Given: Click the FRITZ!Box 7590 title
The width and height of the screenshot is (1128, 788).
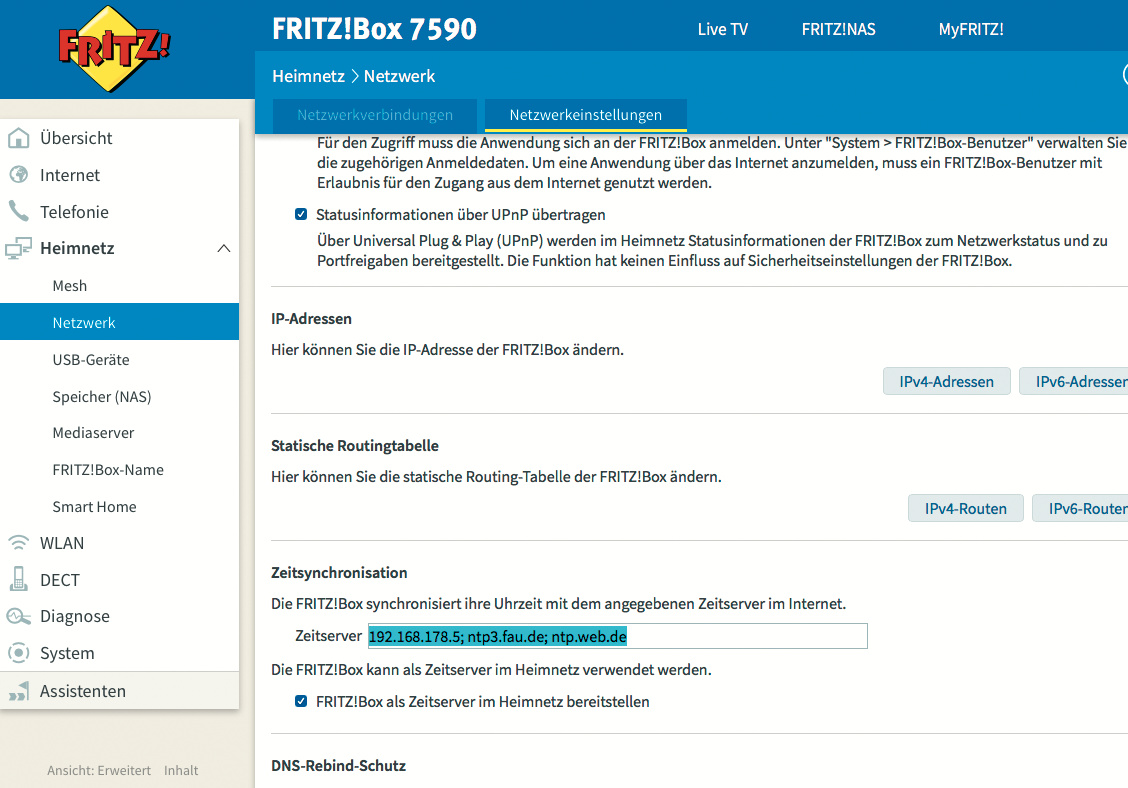Looking at the screenshot, I should click(374, 30).
